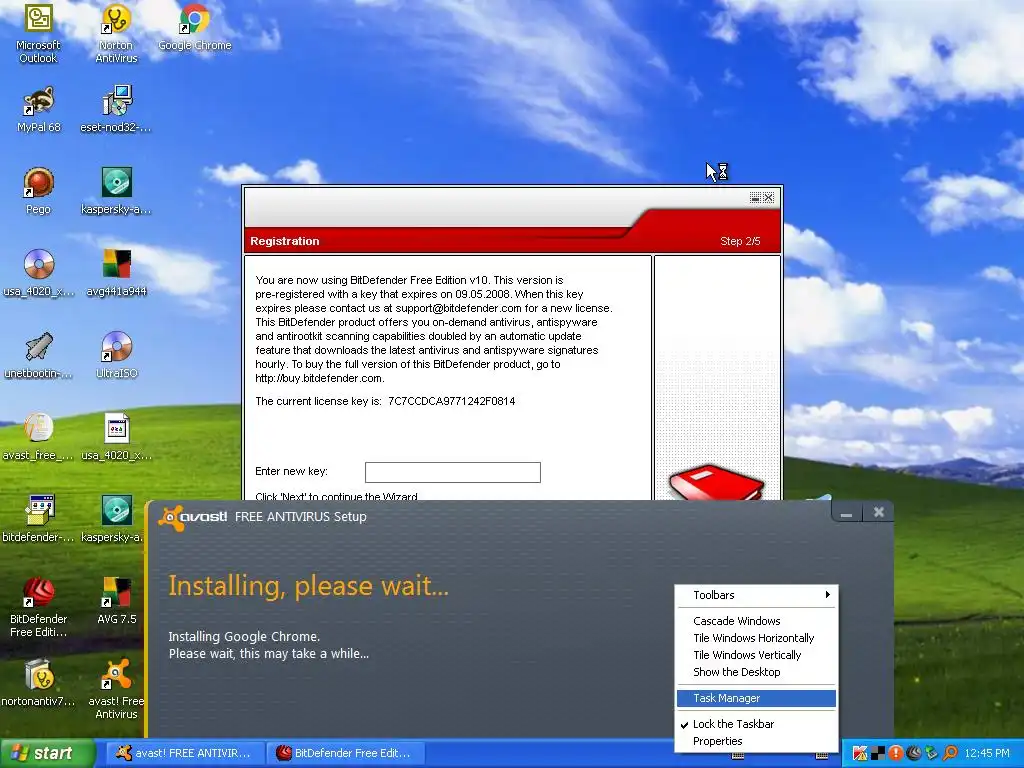This screenshot has height=768, width=1024.
Task: Click the avast! logo in Setup window
Action: coord(193,517)
